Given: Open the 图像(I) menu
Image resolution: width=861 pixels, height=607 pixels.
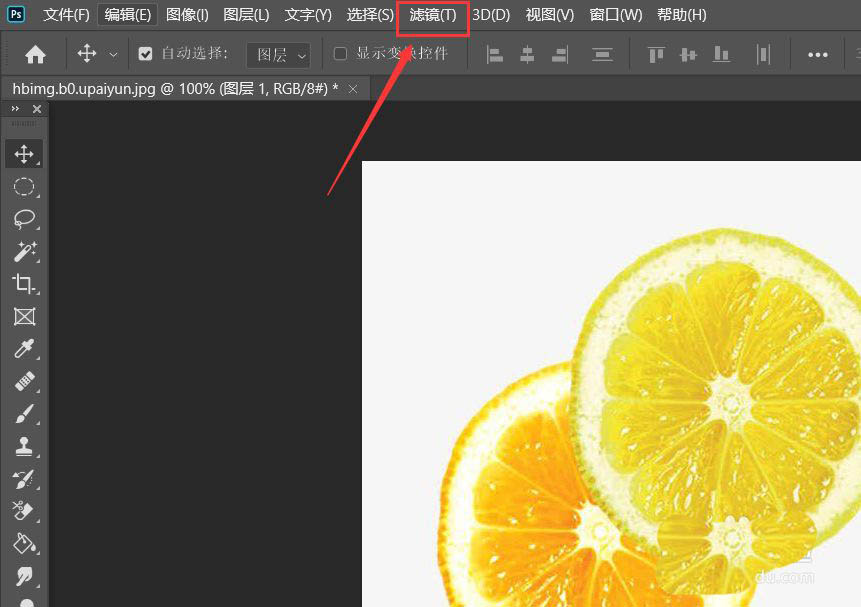Looking at the screenshot, I should coord(187,15).
